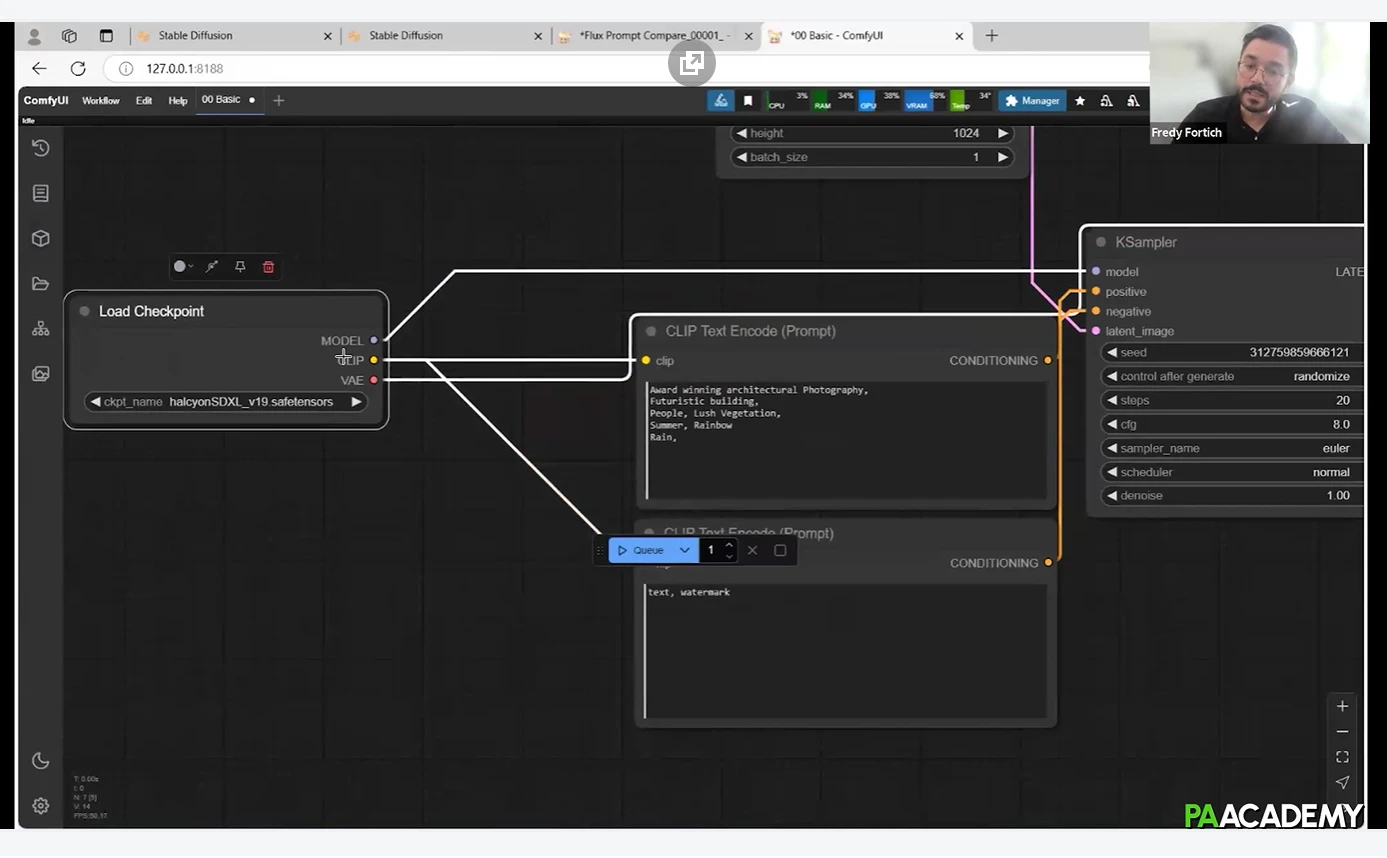The image size is (1387, 858).
Task: Click the square stop icon in queue bar
Action: point(780,550)
